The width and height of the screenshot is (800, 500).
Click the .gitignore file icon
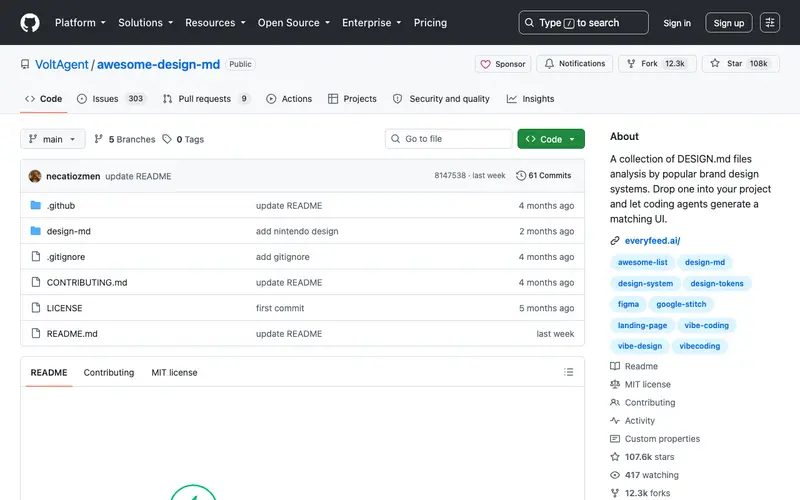[x=36, y=256]
